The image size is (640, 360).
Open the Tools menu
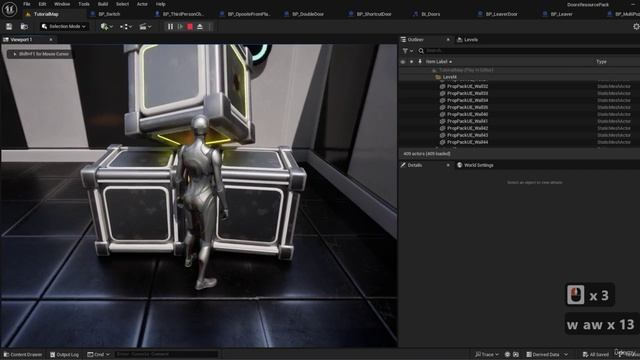[x=84, y=4]
